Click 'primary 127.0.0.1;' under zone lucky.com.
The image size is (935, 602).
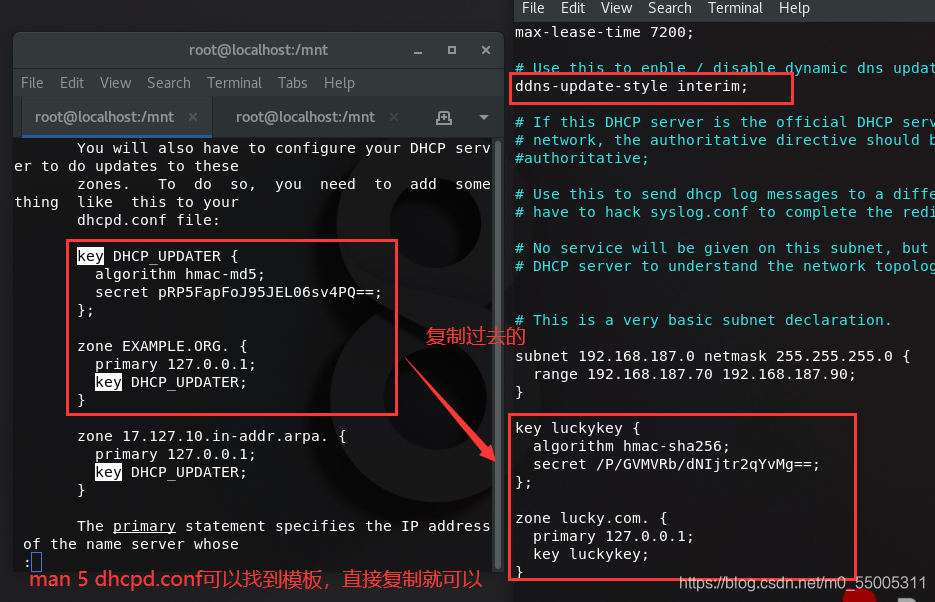(x=613, y=536)
